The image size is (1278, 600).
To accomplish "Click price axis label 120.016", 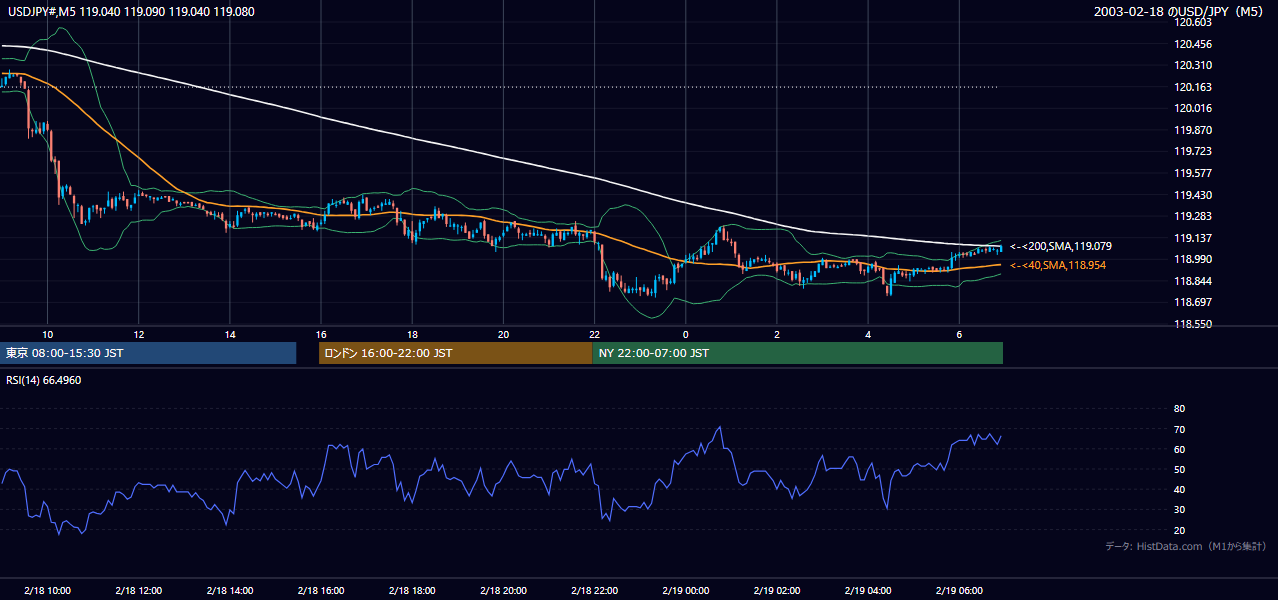I will (x=1194, y=108).
